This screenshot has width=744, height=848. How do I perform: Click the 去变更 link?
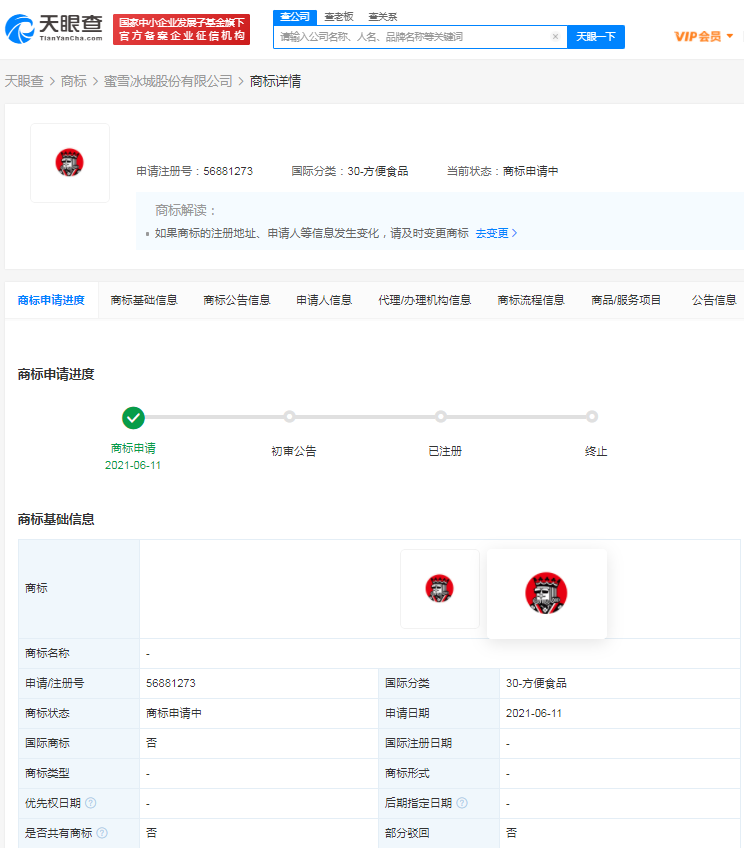496,233
